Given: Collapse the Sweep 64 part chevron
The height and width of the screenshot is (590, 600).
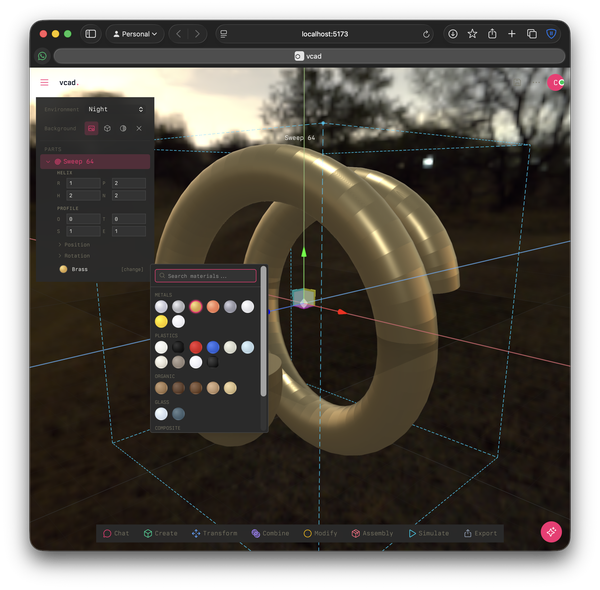Looking at the screenshot, I should pyautogui.click(x=48, y=162).
